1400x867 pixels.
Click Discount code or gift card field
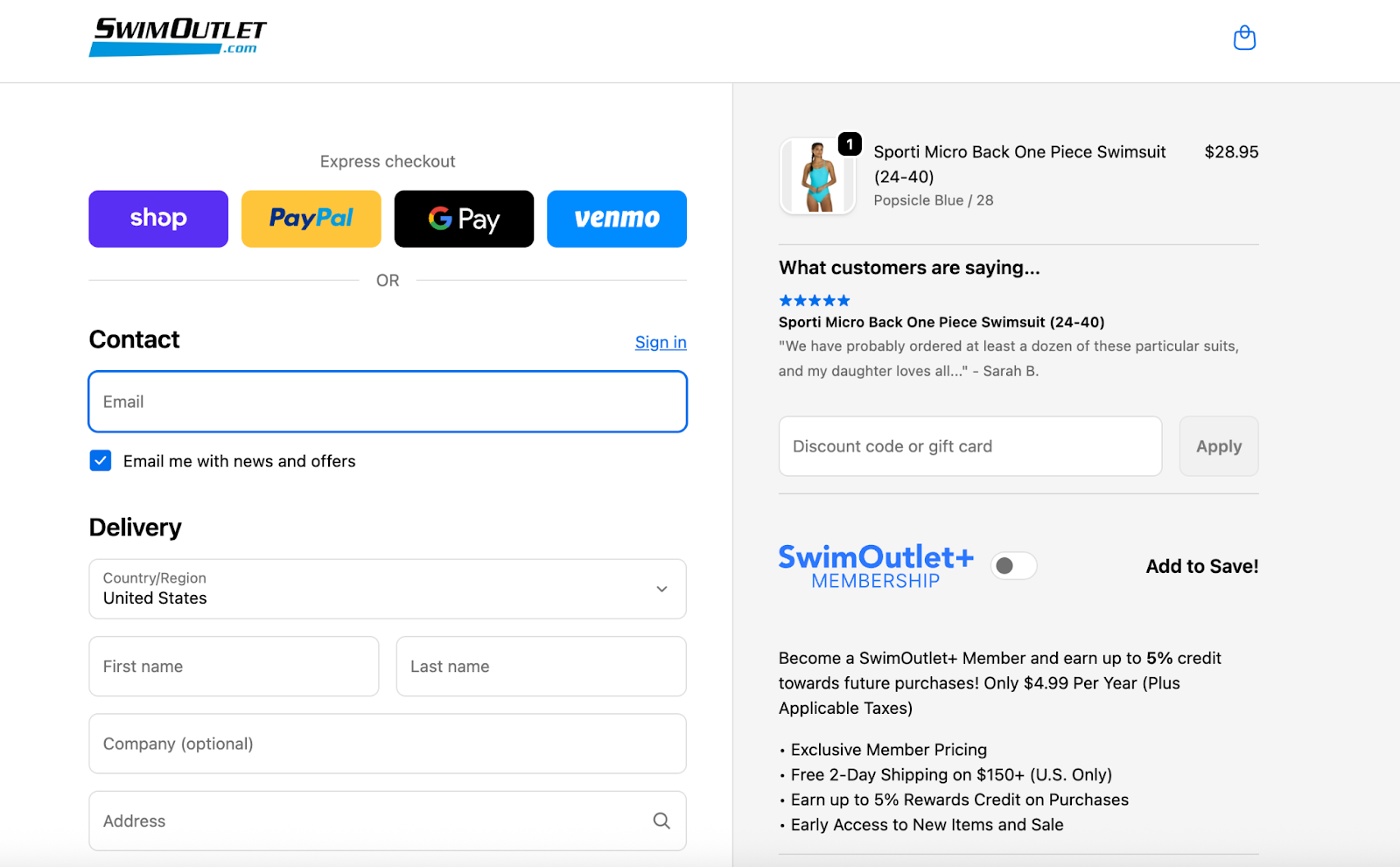pos(970,446)
